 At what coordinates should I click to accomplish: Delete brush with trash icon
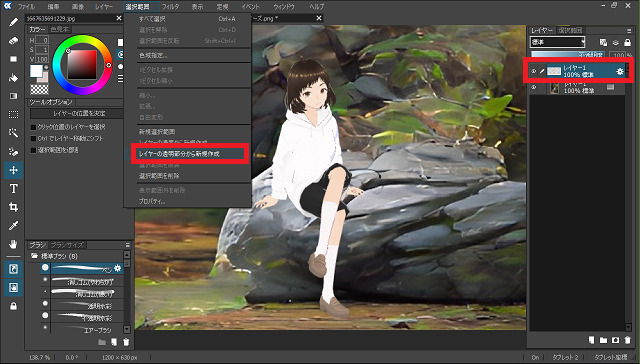[x=126, y=342]
